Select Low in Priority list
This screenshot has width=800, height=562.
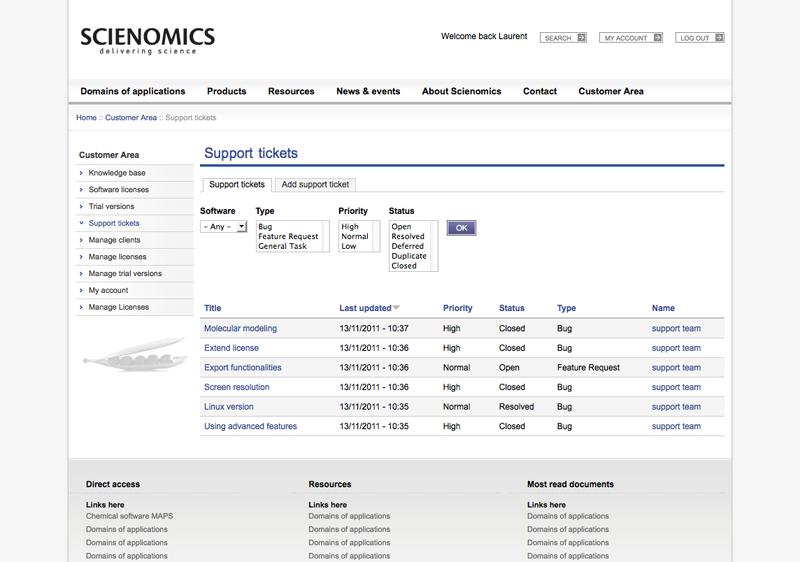(x=348, y=246)
